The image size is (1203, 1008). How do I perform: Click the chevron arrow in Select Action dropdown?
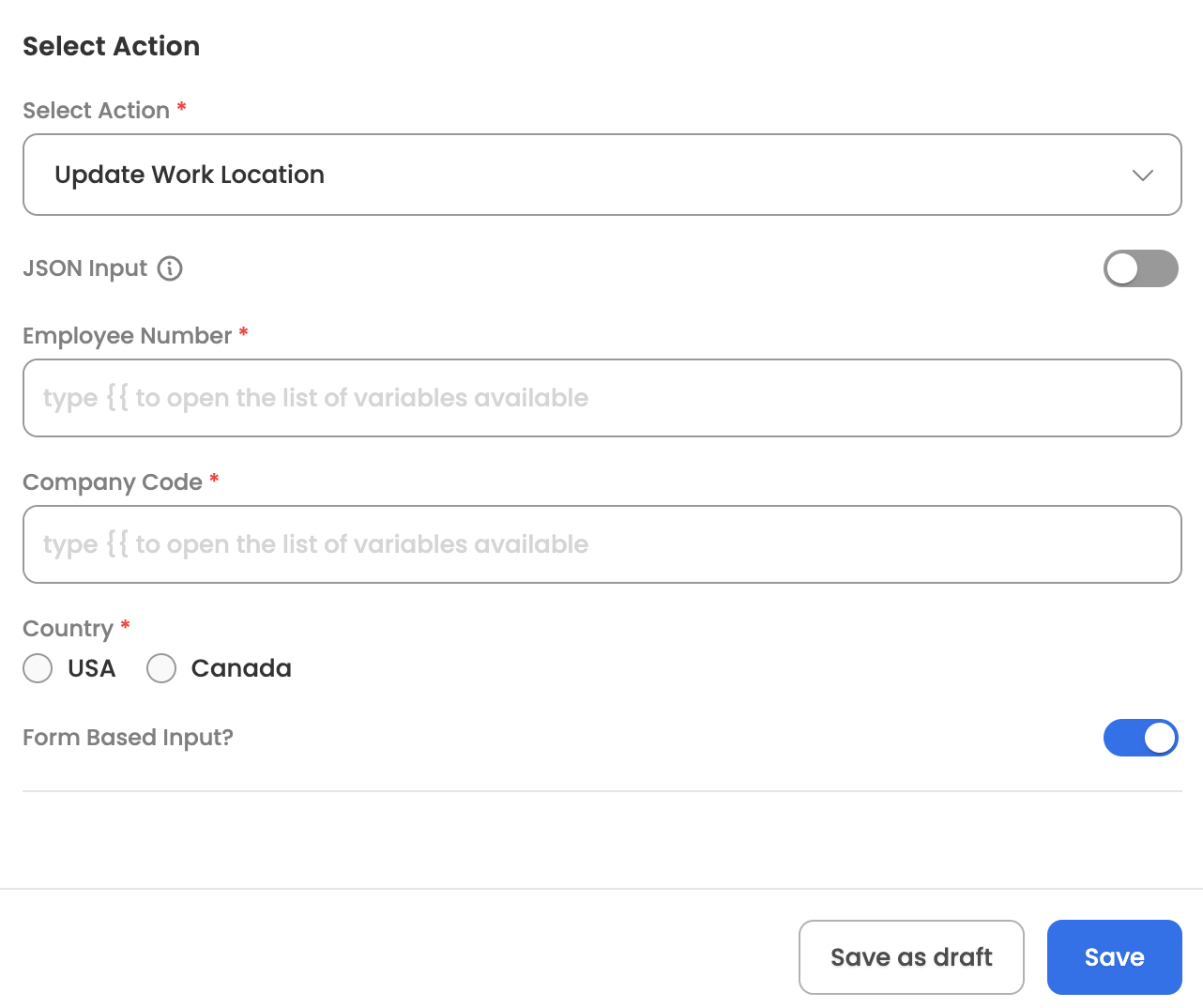tap(1142, 176)
